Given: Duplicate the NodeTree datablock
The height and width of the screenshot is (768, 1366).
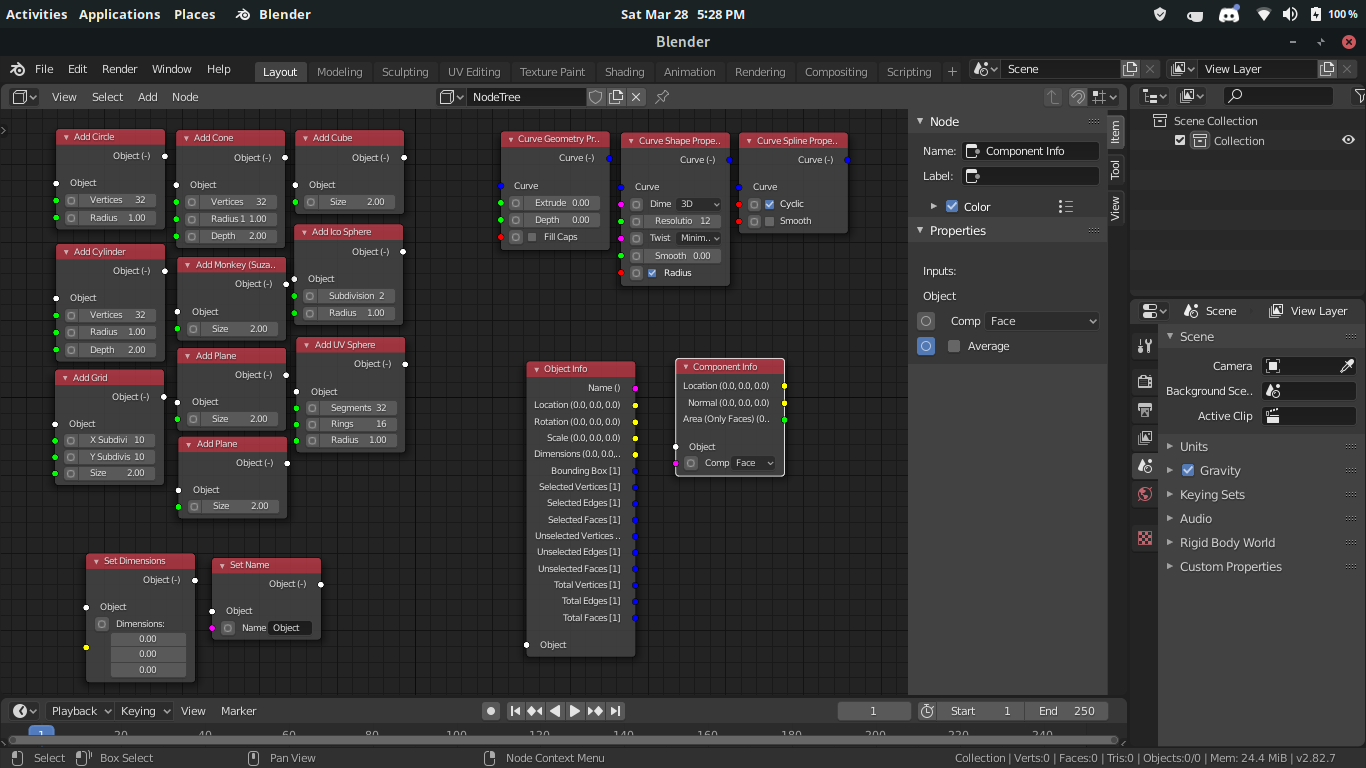Looking at the screenshot, I should 616,97.
